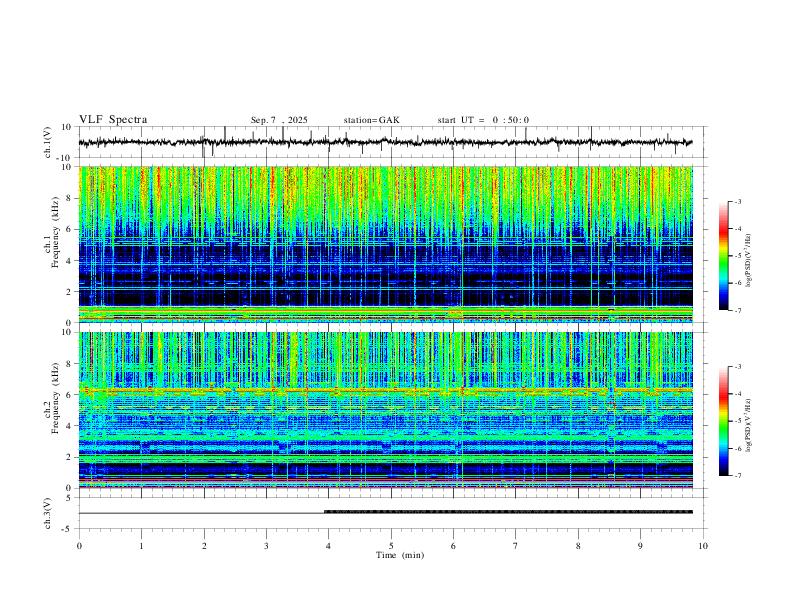Click the "start UT = 0 : 50: 0" text

coord(483,120)
